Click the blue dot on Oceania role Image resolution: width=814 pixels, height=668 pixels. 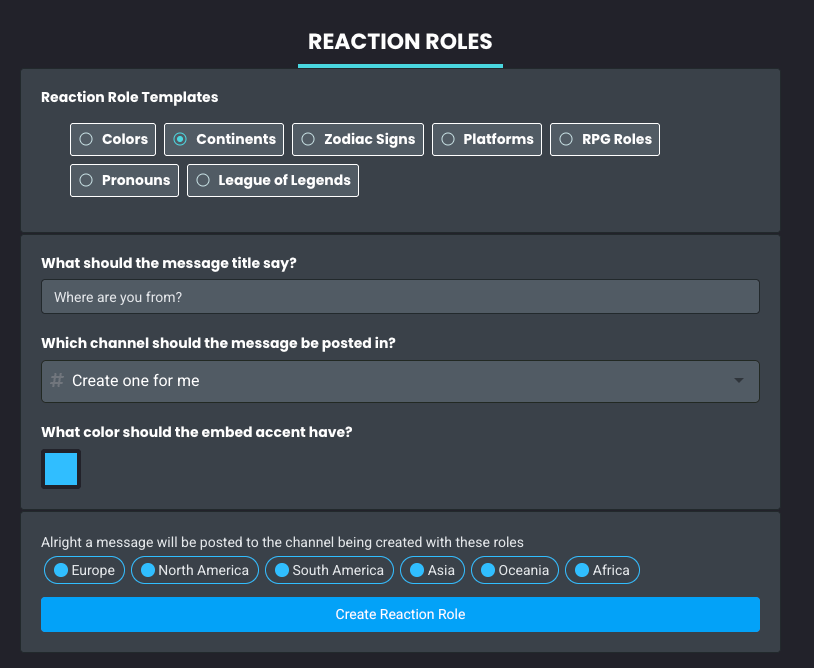489,570
